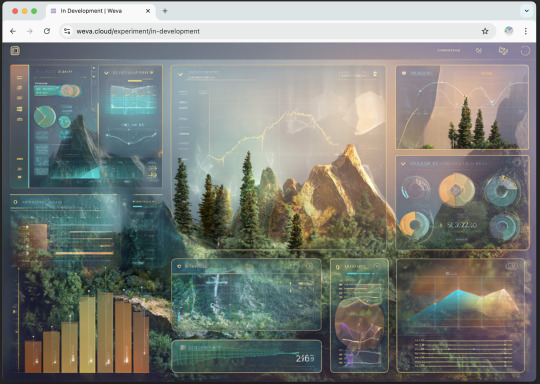Click the gold map-shaped icon in header
Viewport: 540px width, 384px height.
[x=503, y=51]
